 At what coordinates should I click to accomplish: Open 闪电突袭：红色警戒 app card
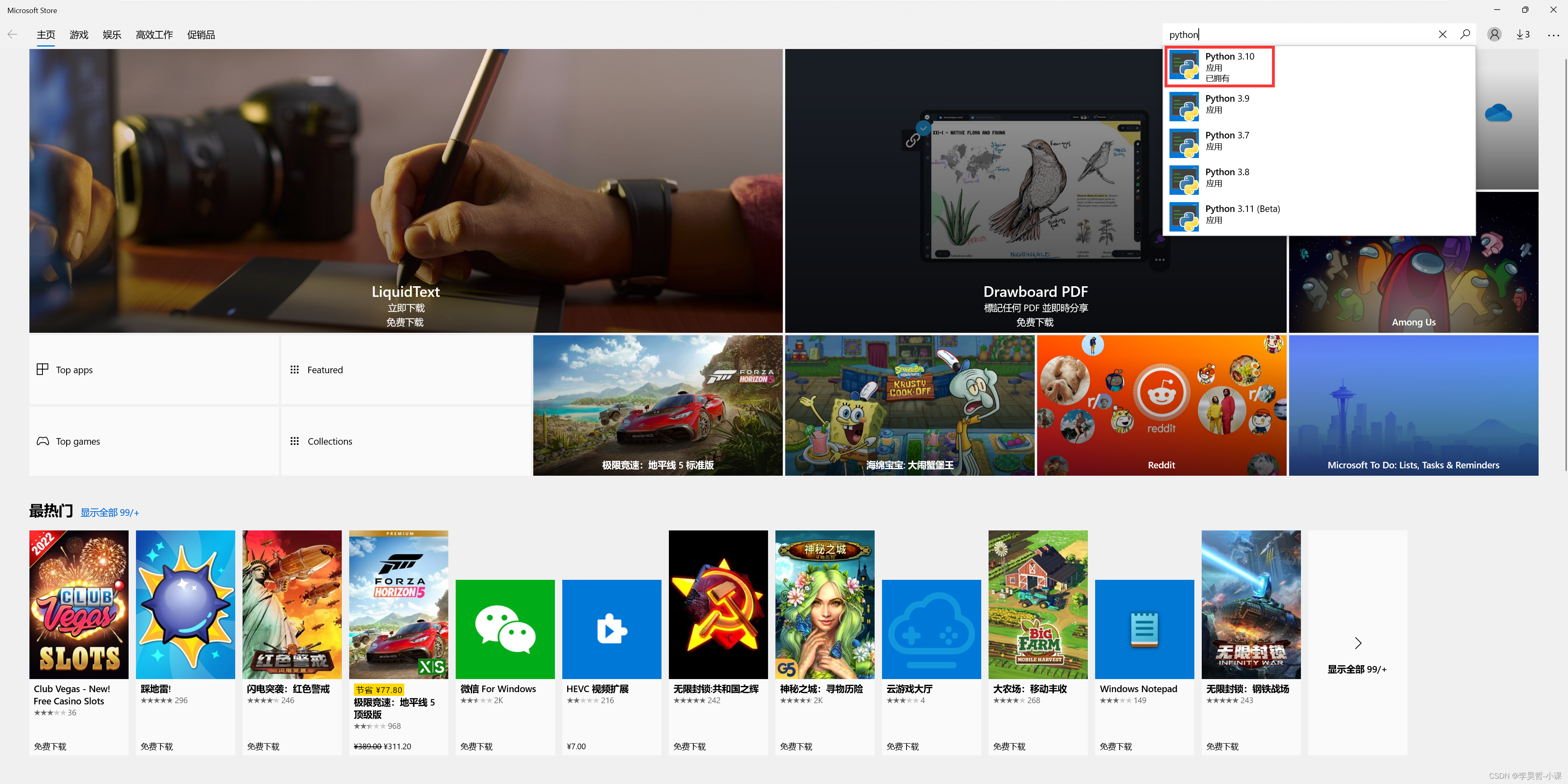[292, 643]
